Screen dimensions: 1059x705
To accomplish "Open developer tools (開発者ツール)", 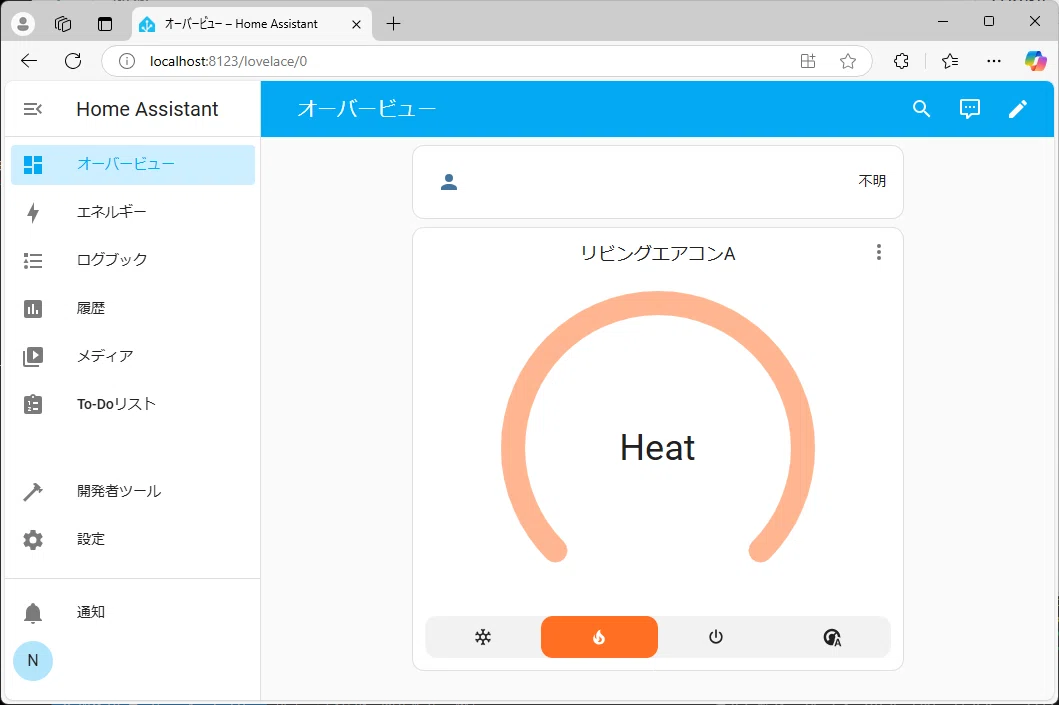I will [133, 492].
